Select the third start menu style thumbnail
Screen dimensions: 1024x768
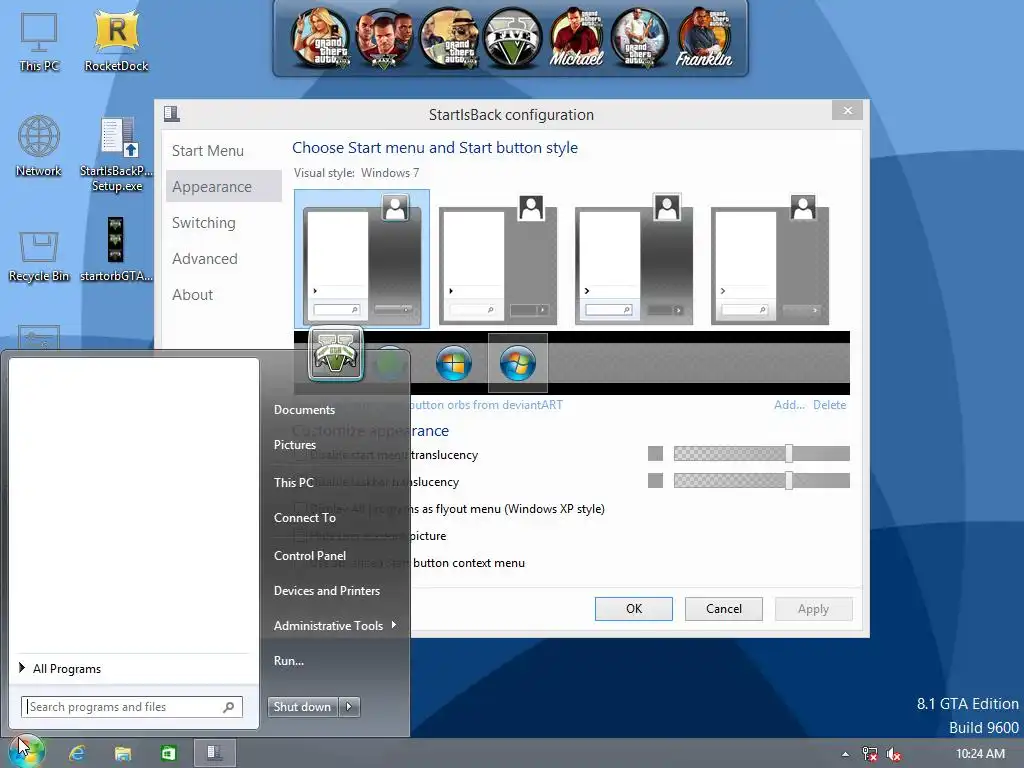click(634, 259)
